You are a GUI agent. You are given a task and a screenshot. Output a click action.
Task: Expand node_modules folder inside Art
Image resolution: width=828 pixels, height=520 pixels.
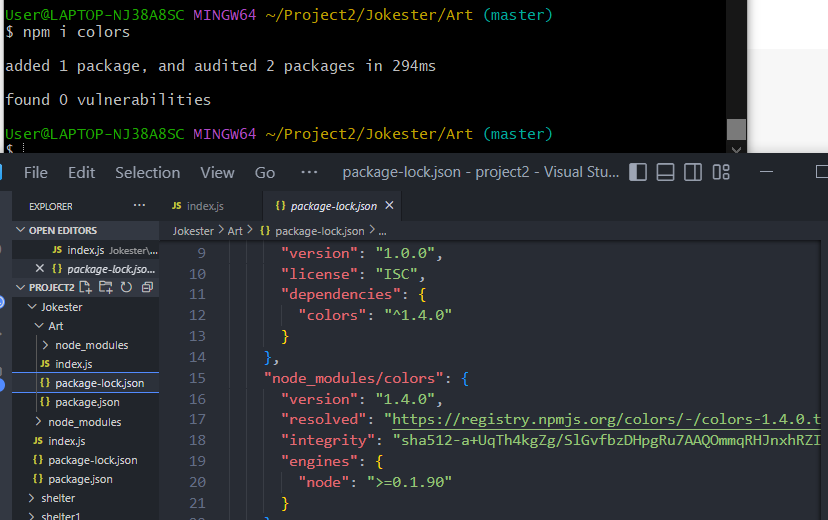pyautogui.click(x=86, y=345)
